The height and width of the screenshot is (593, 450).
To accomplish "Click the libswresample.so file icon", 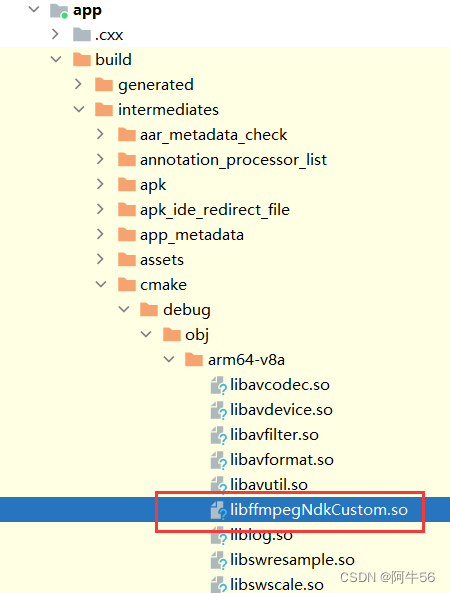I will 219,560.
